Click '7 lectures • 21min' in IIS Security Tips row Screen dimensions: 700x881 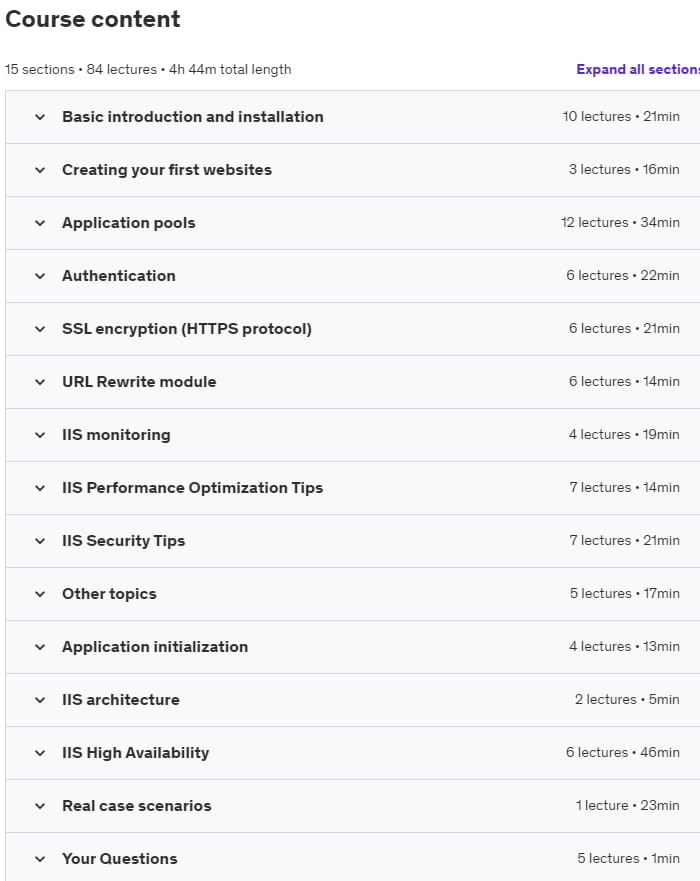pyautogui.click(x=624, y=541)
